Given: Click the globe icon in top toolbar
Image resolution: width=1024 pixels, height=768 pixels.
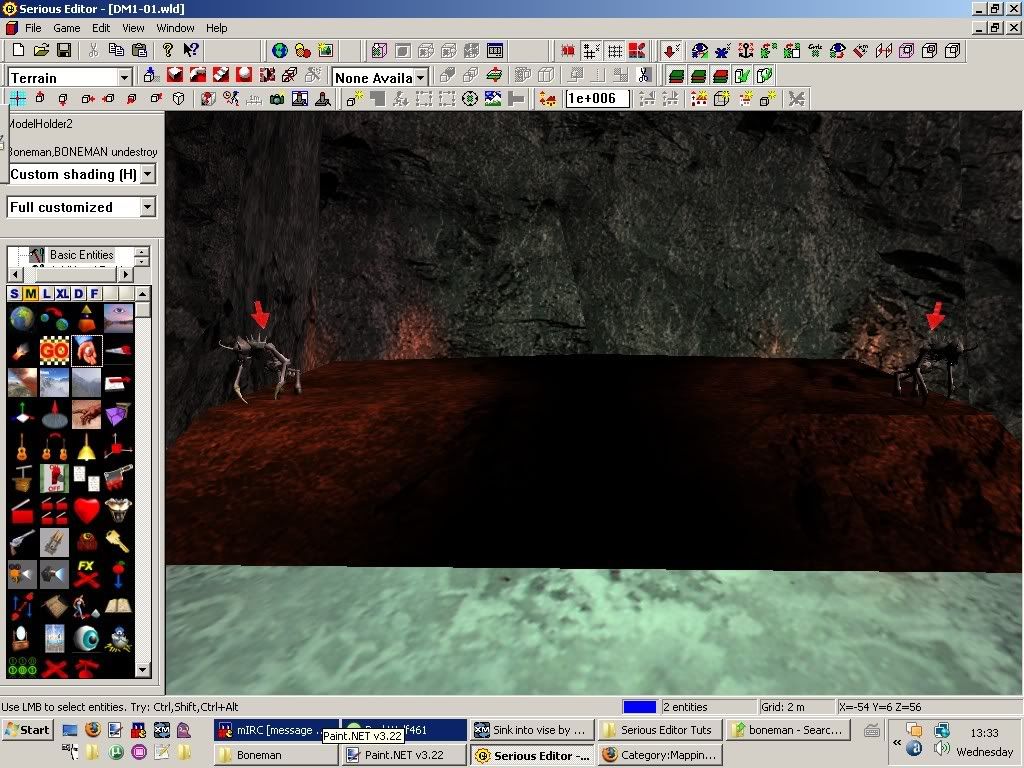Looking at the screenshot, I should click(x=280, y=50).
